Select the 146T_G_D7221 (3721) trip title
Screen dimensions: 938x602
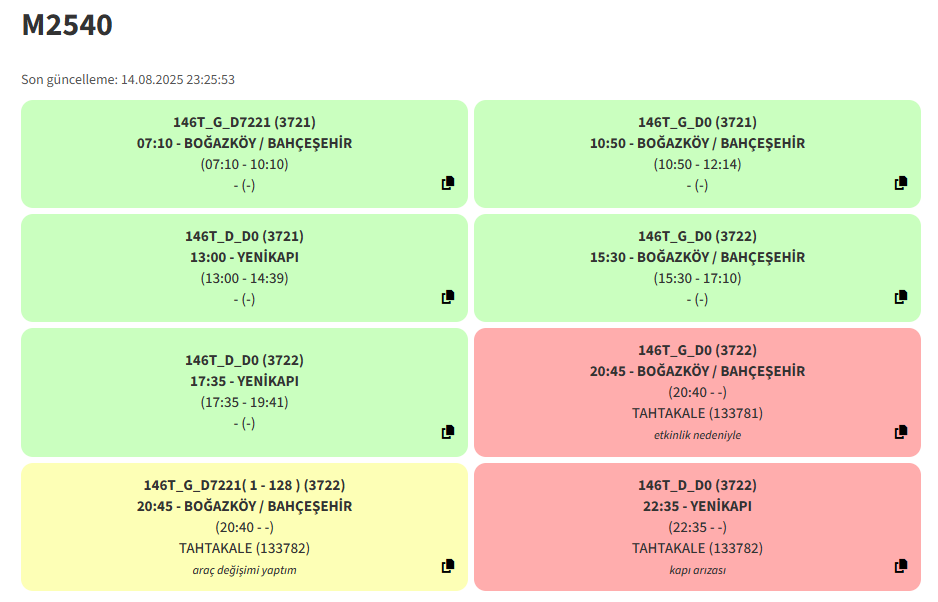click(244, 122)
